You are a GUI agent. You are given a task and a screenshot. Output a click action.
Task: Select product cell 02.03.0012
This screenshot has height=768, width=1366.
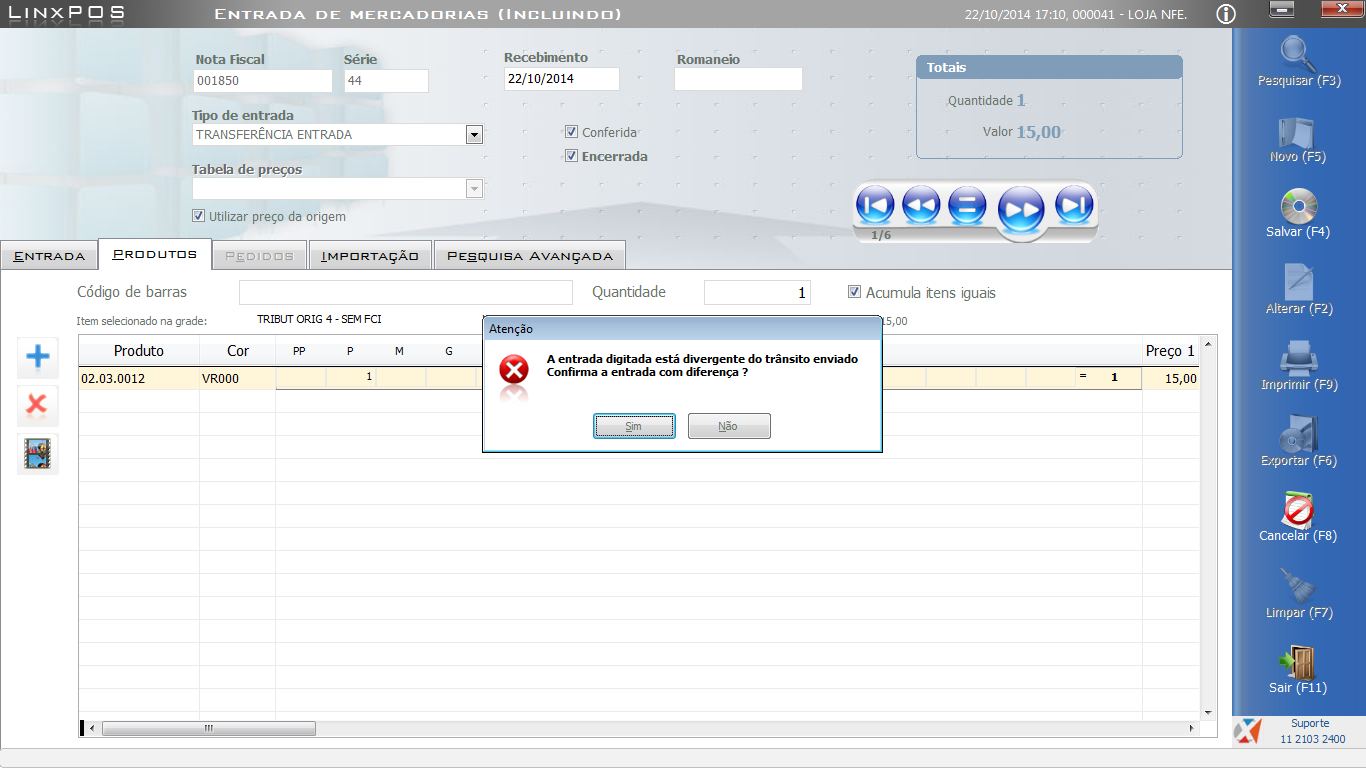(139, 379)
